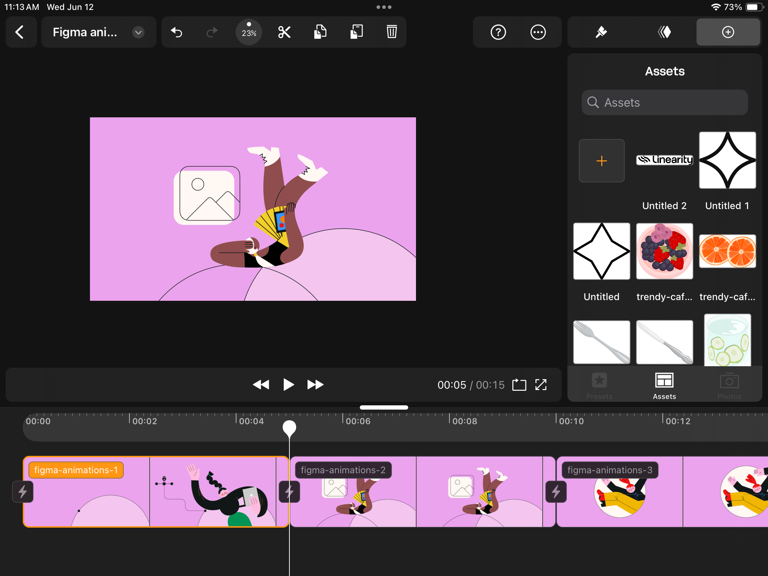This screenshot has width=768, height=576.
Task: Go back with the left chevron
Action: [x=20, y=32]
